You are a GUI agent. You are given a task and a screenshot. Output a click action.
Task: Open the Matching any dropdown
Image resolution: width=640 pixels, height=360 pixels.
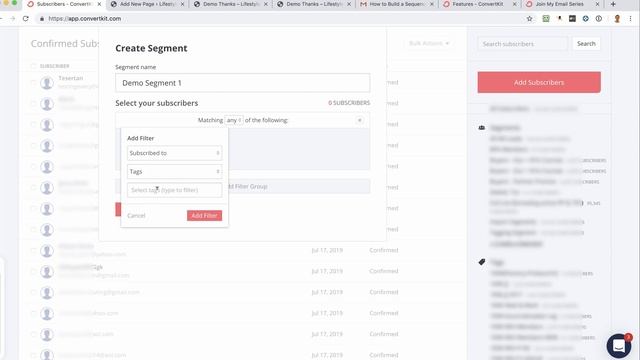[x=234, y=120]
